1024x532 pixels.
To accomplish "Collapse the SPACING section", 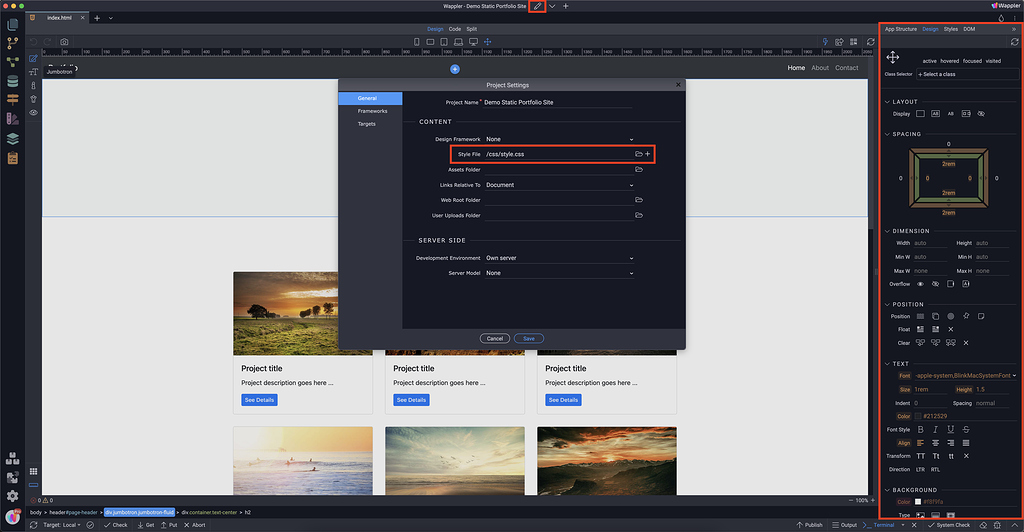I will click(x=888, y=134).
